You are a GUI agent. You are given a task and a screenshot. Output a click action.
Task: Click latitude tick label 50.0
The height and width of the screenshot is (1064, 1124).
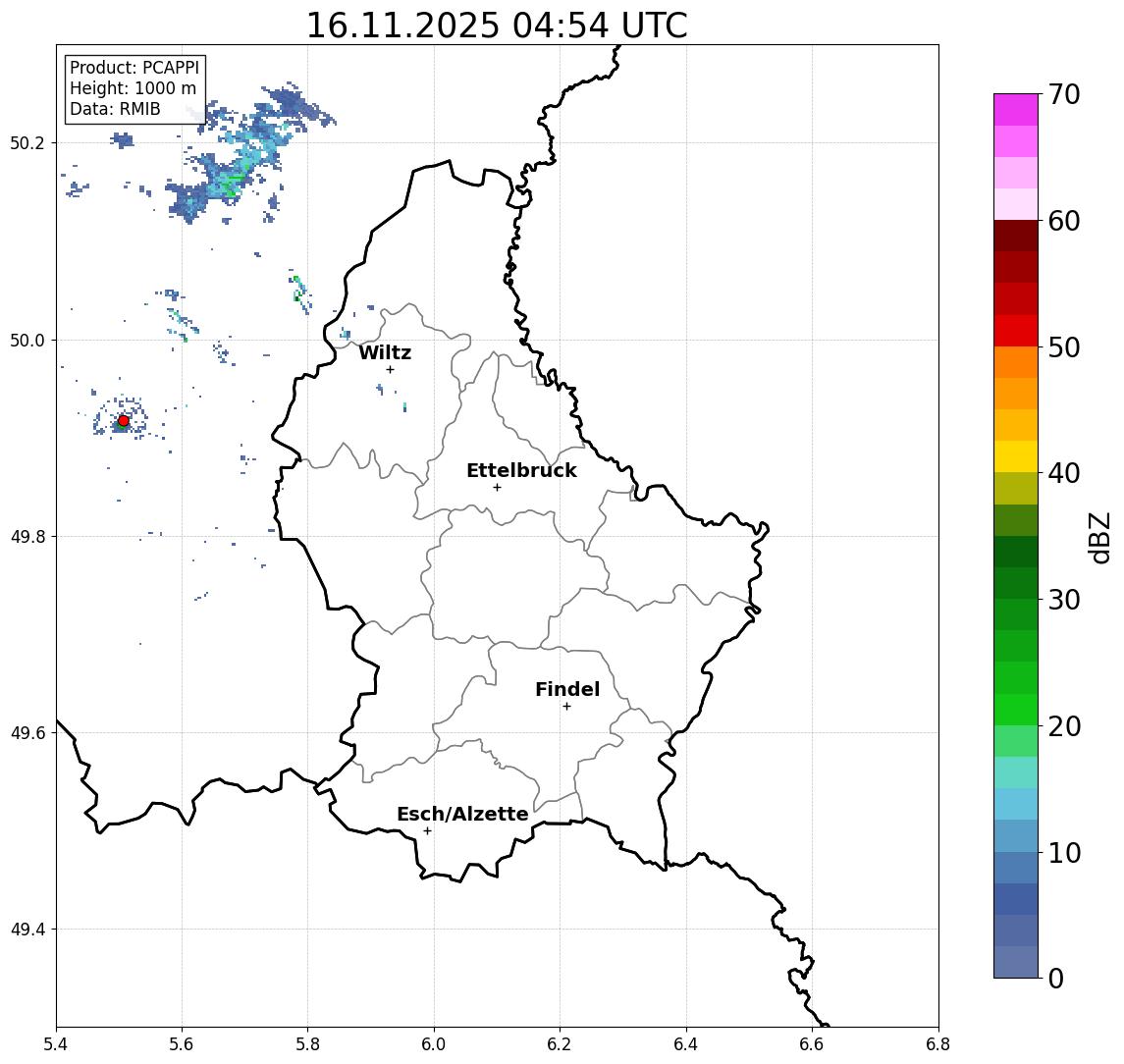27,340
